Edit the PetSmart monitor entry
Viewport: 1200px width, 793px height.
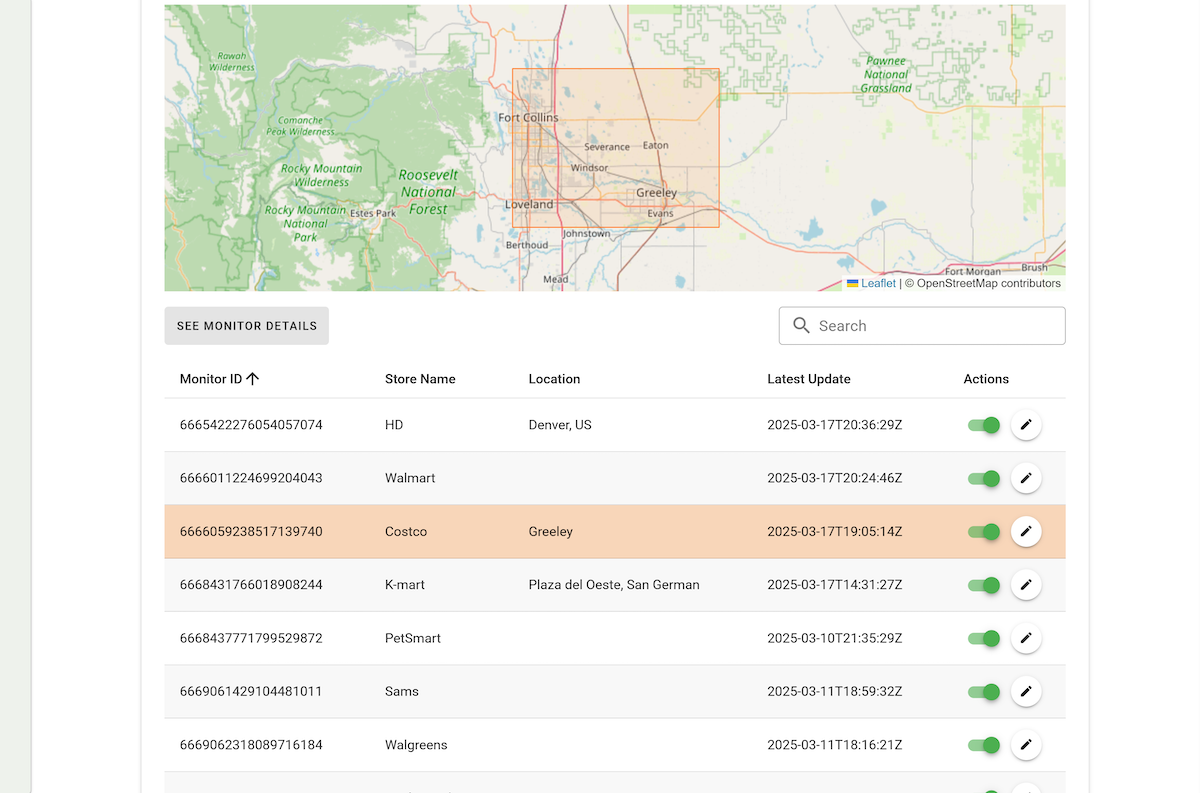(x=1026, y=638)
